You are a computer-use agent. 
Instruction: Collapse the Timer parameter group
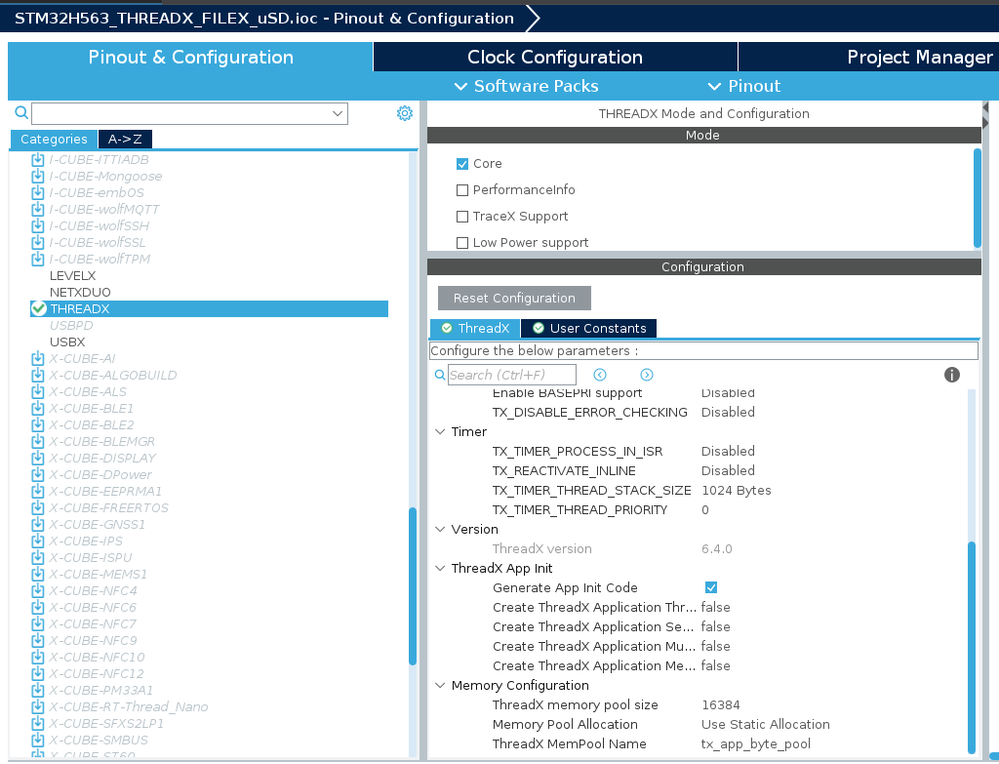tap(440, 431)
